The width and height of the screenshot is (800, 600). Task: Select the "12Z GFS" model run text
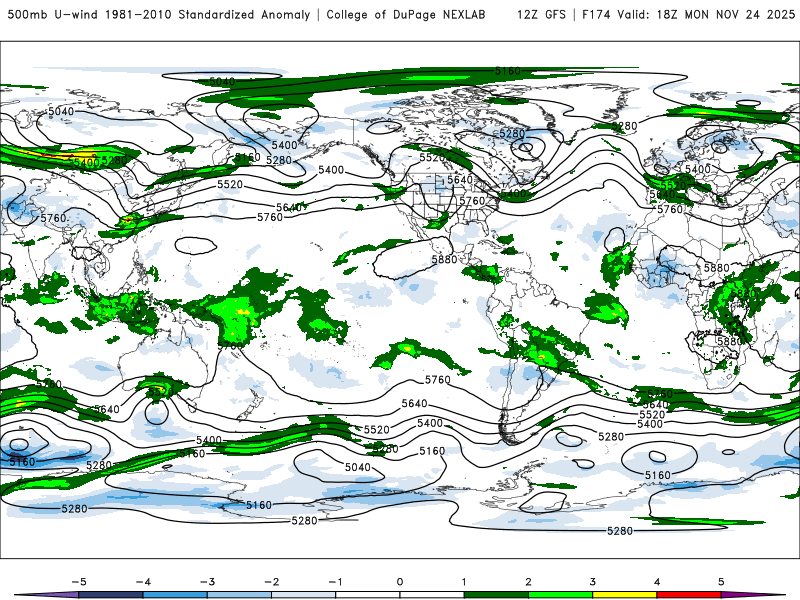[x=541, y=14]
